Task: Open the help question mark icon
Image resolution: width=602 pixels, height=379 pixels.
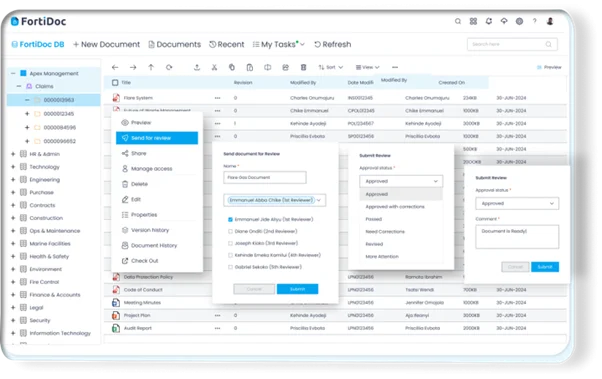Action: pos(534,22)
